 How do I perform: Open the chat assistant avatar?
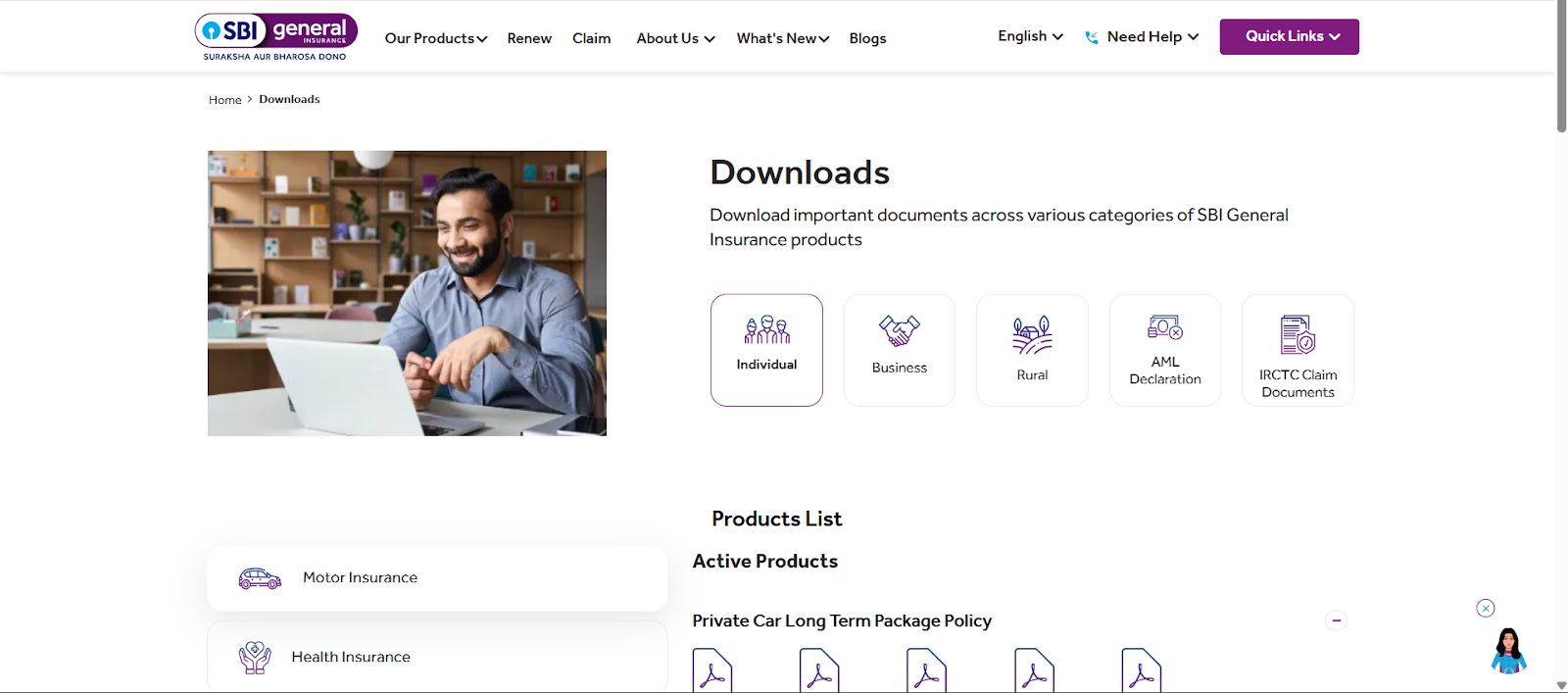1508,652
